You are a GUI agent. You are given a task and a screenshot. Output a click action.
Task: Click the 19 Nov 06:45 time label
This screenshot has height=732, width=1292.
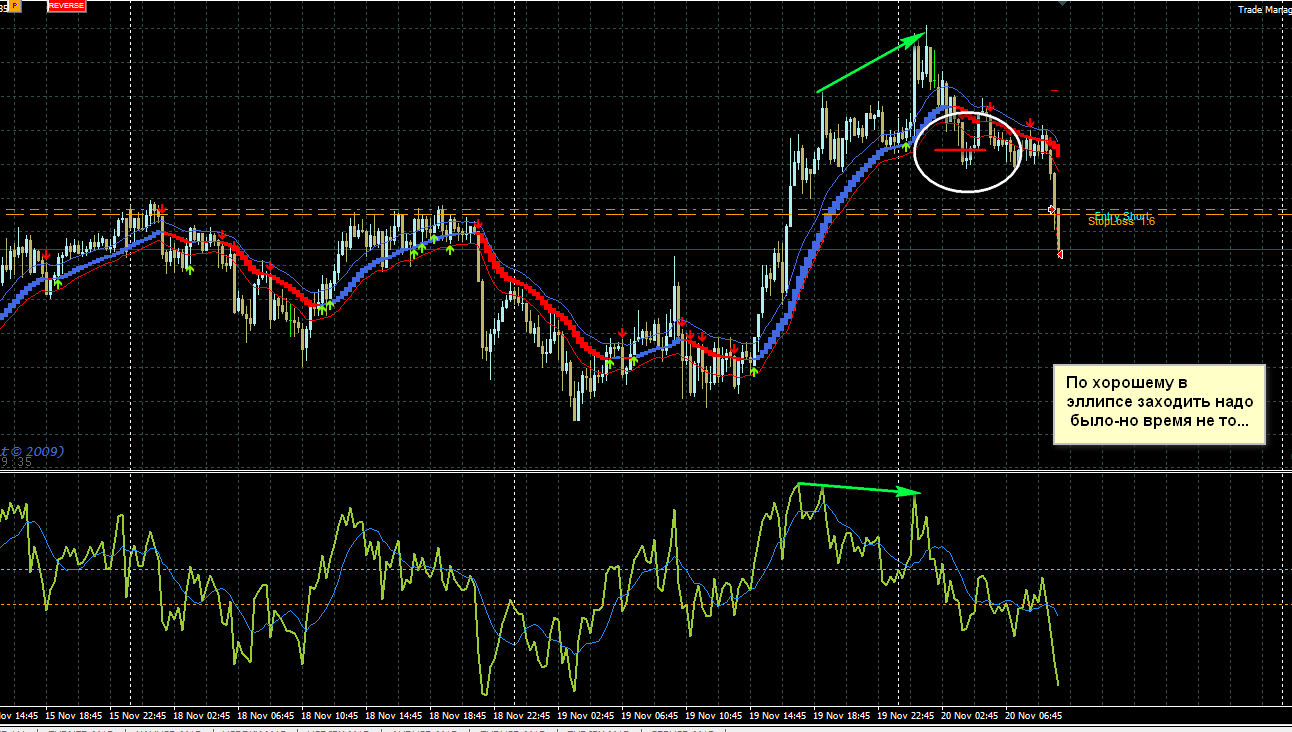tap(650, 716)
